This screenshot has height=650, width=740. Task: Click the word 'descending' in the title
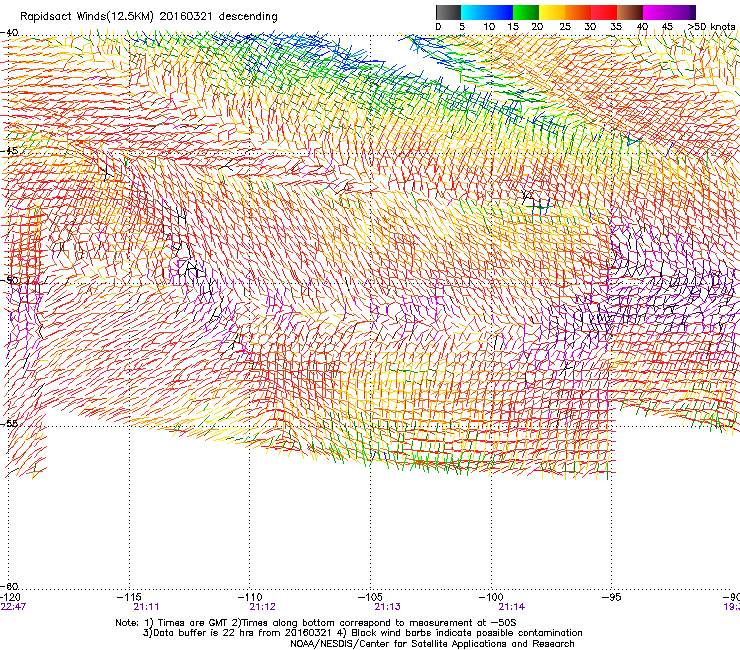[x=248, y=17]
